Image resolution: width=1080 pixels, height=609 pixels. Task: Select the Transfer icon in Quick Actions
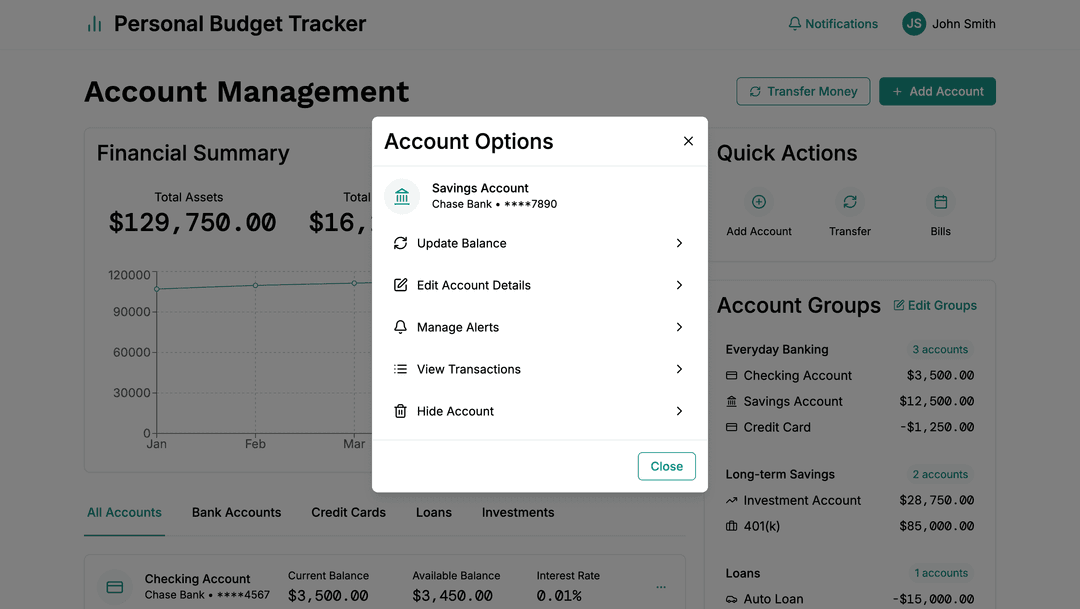click(849, 202)
